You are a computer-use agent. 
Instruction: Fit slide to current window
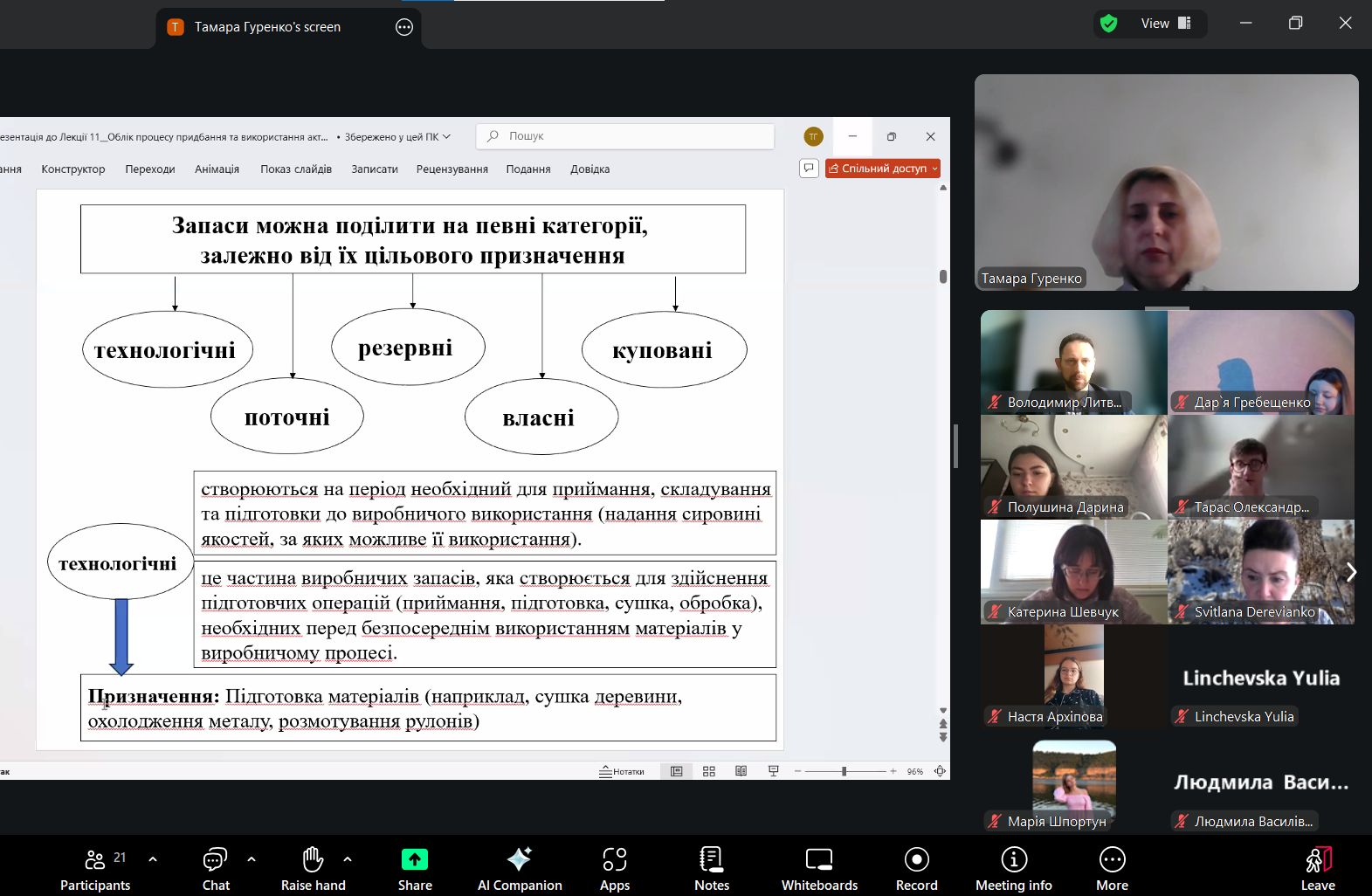pos(940,771)
